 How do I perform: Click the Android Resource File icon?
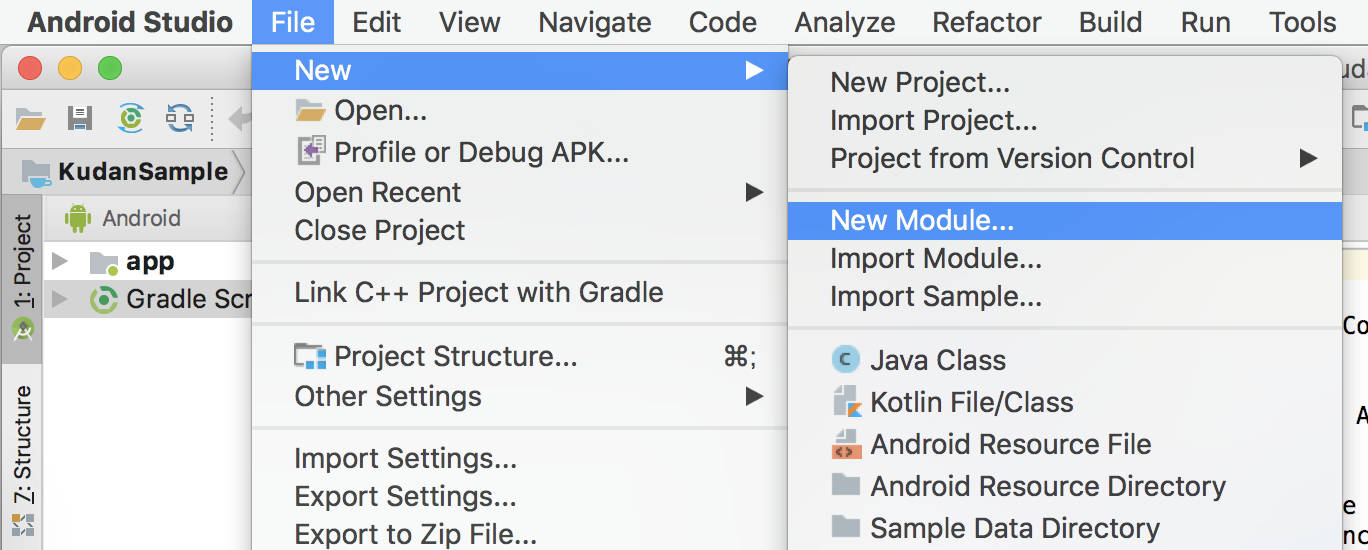coord(846,444)
